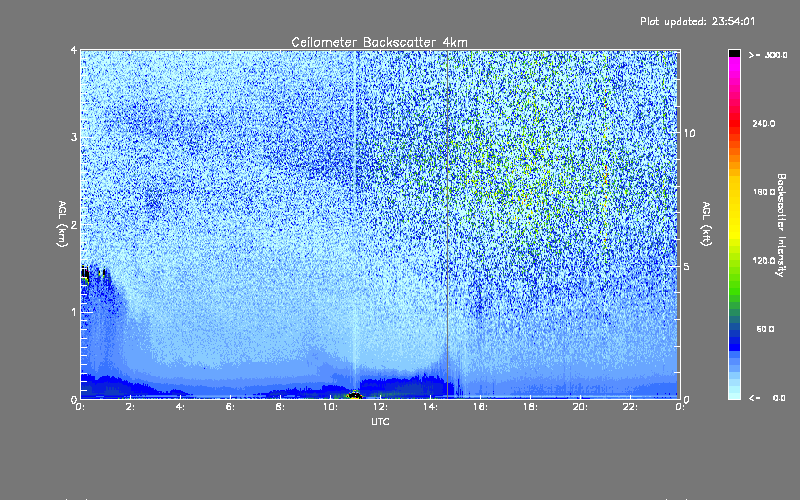Click the black cloud return near 0:00 UTC
This screenshot has width=800, height=500.
[85, 272]
